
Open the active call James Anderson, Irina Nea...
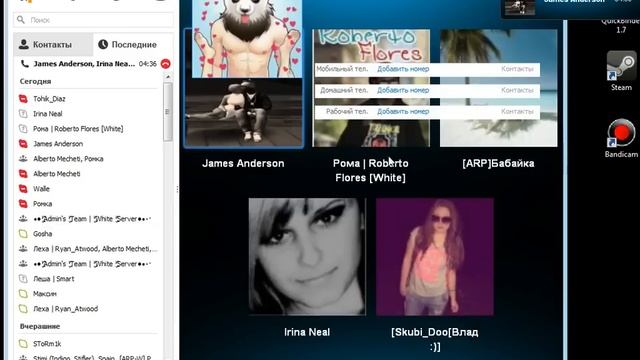click(84, 64)
